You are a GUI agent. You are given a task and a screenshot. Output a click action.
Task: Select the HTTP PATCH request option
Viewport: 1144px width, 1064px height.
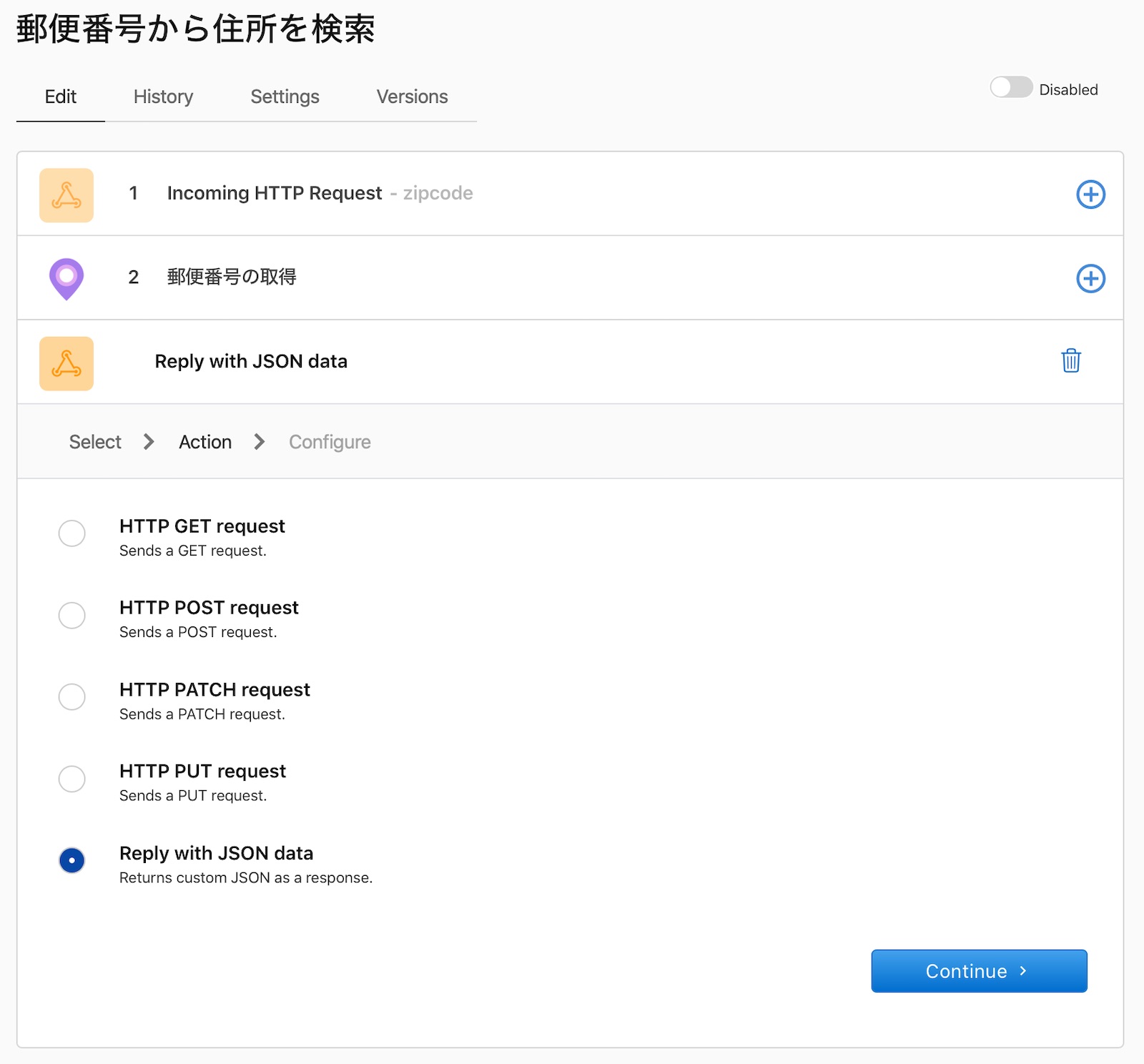coord(71,697)
